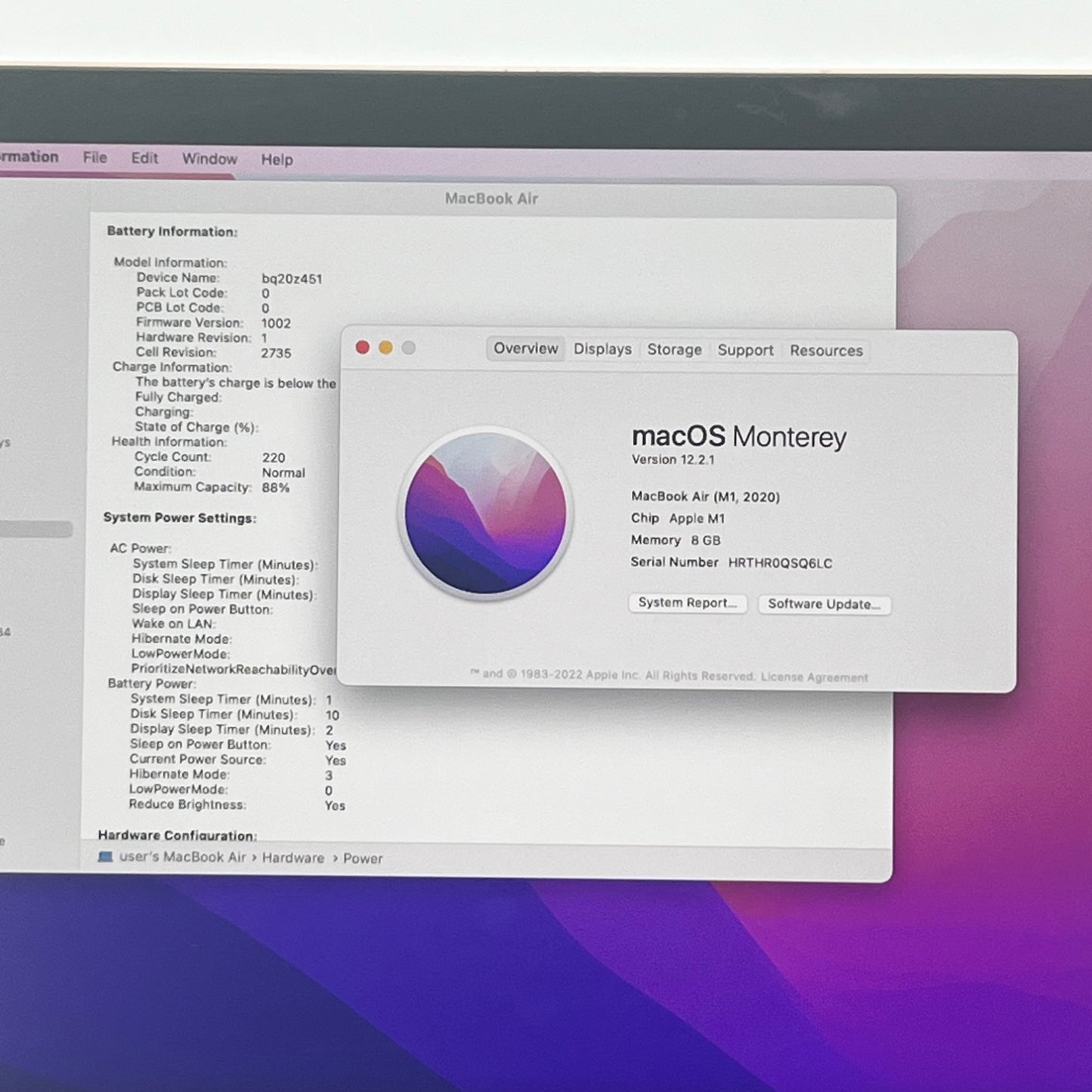This screenshot has width=1092, height=1092.
Task: Minimize About This Mac with the yellow button
Action: coord(385,348)
